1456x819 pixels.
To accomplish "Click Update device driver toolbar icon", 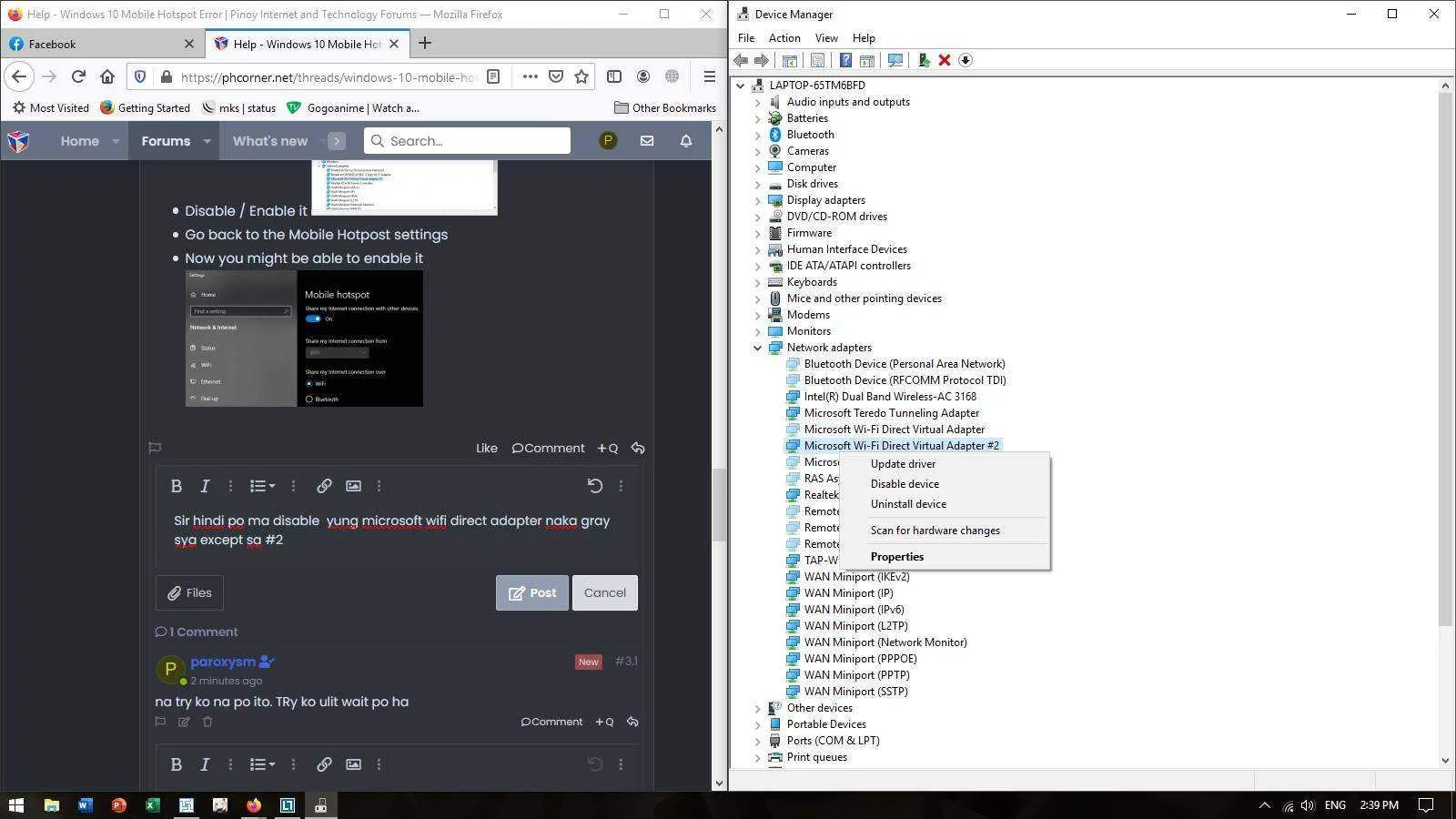I will (924, 60).
